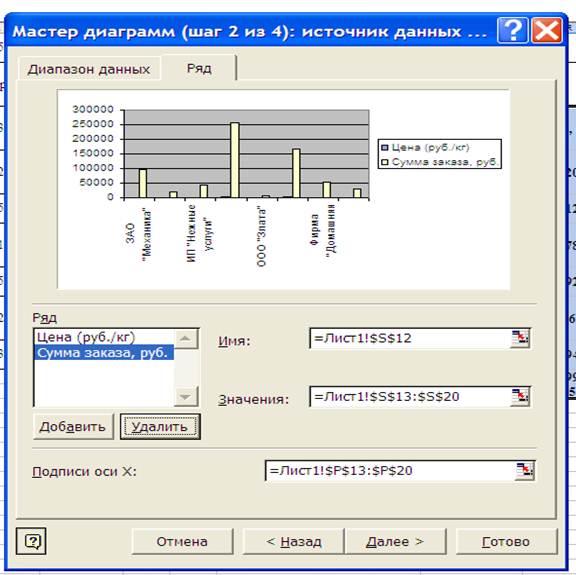Screen dimensions: 576x575
Task: Proceed with the Далее button
Action: point(395,542)
